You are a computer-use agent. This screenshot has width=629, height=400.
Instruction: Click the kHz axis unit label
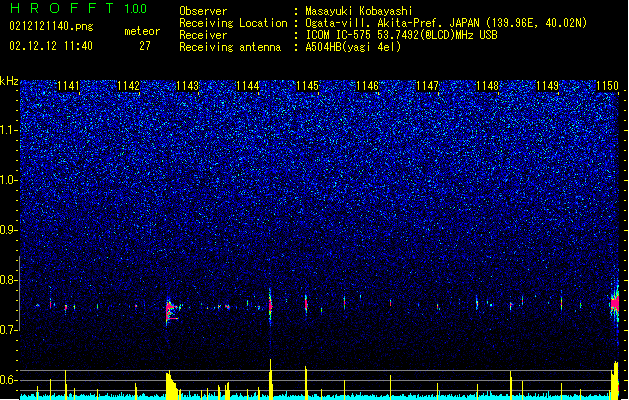pyautogui.click(x=9, y=81)
